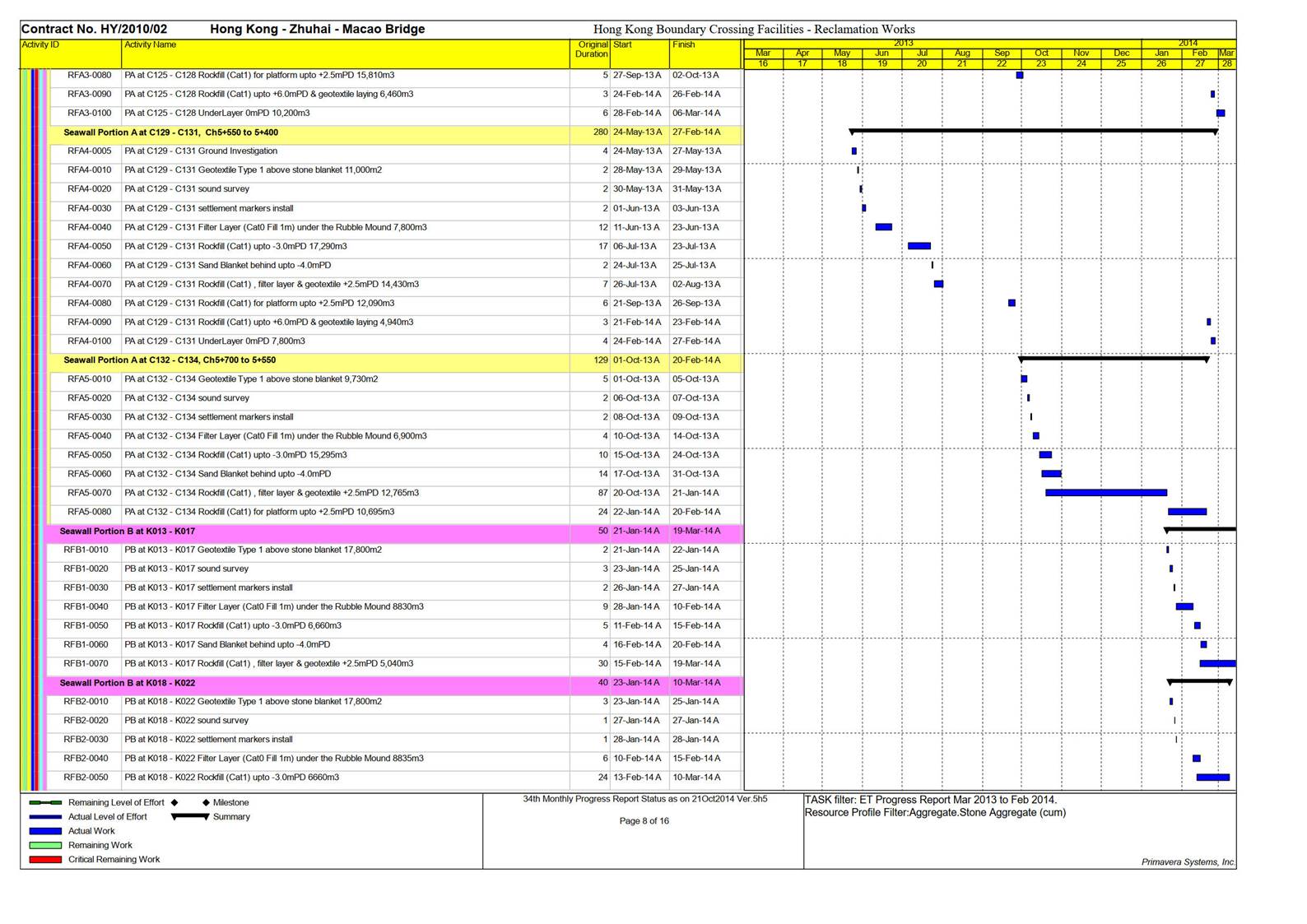Click 'PA at C132 - C134 sound survey'
This screenshot has width=1307, height=924.
[187, 398]
